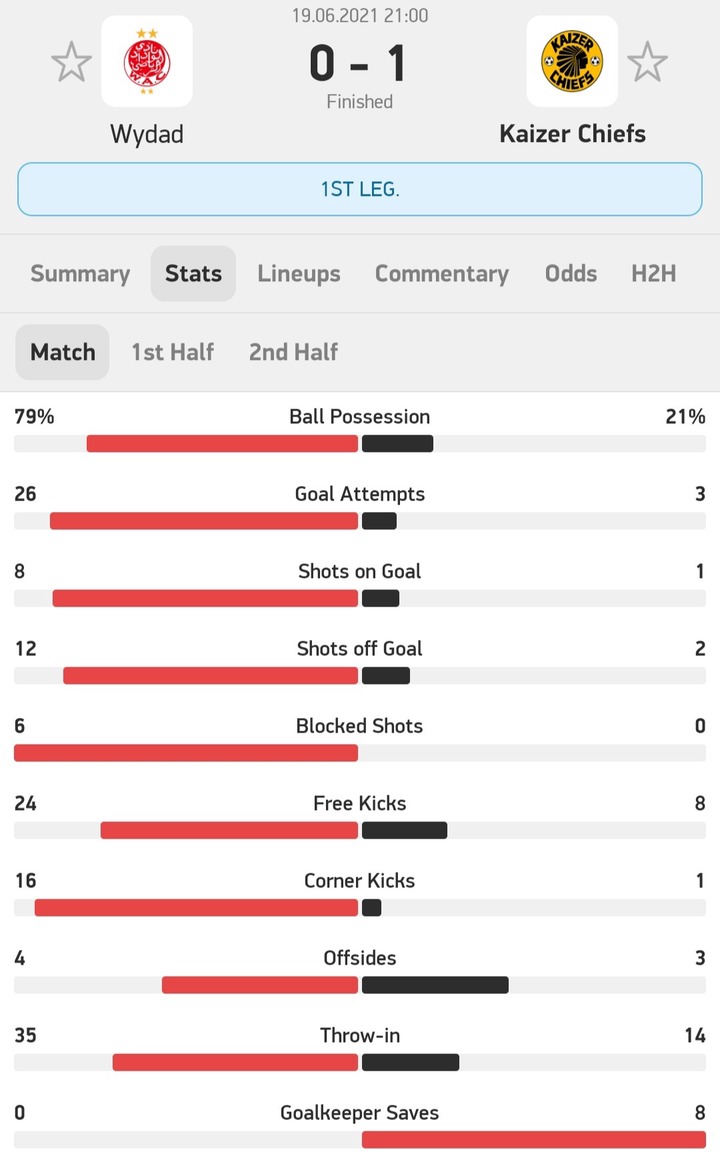720x1158 pixels.
Task: Show full Match statistics
Action: pos(63,352)
